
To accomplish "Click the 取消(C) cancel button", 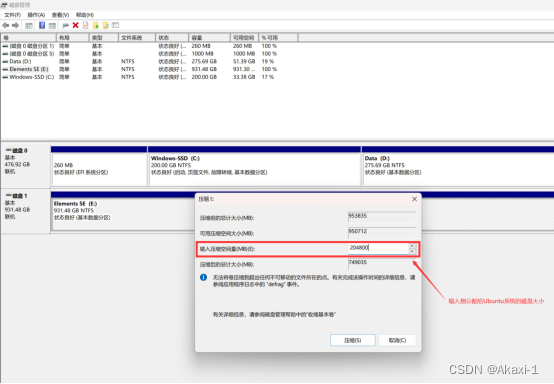I will click(397, 340).
